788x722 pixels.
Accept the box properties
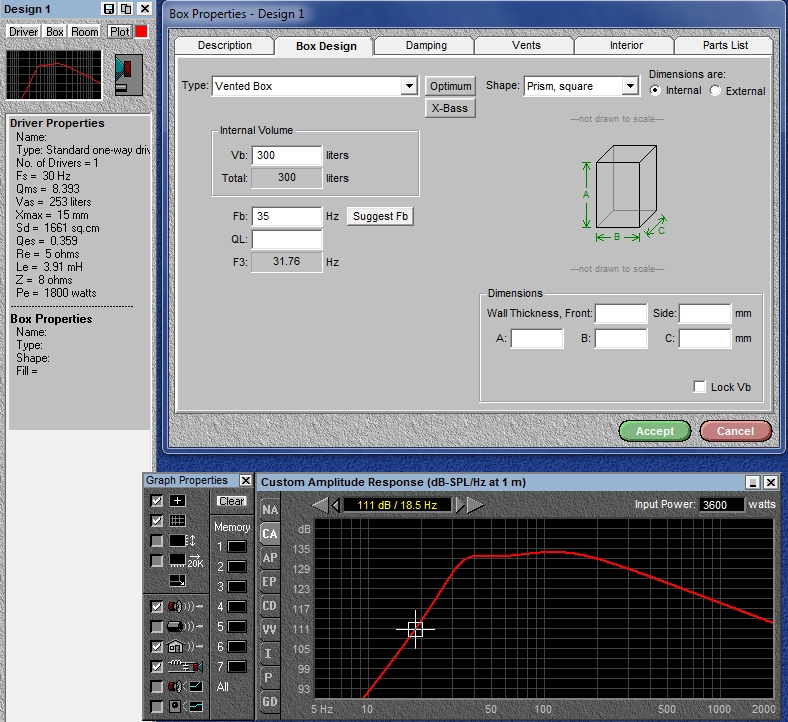click(x=655, y=431)
